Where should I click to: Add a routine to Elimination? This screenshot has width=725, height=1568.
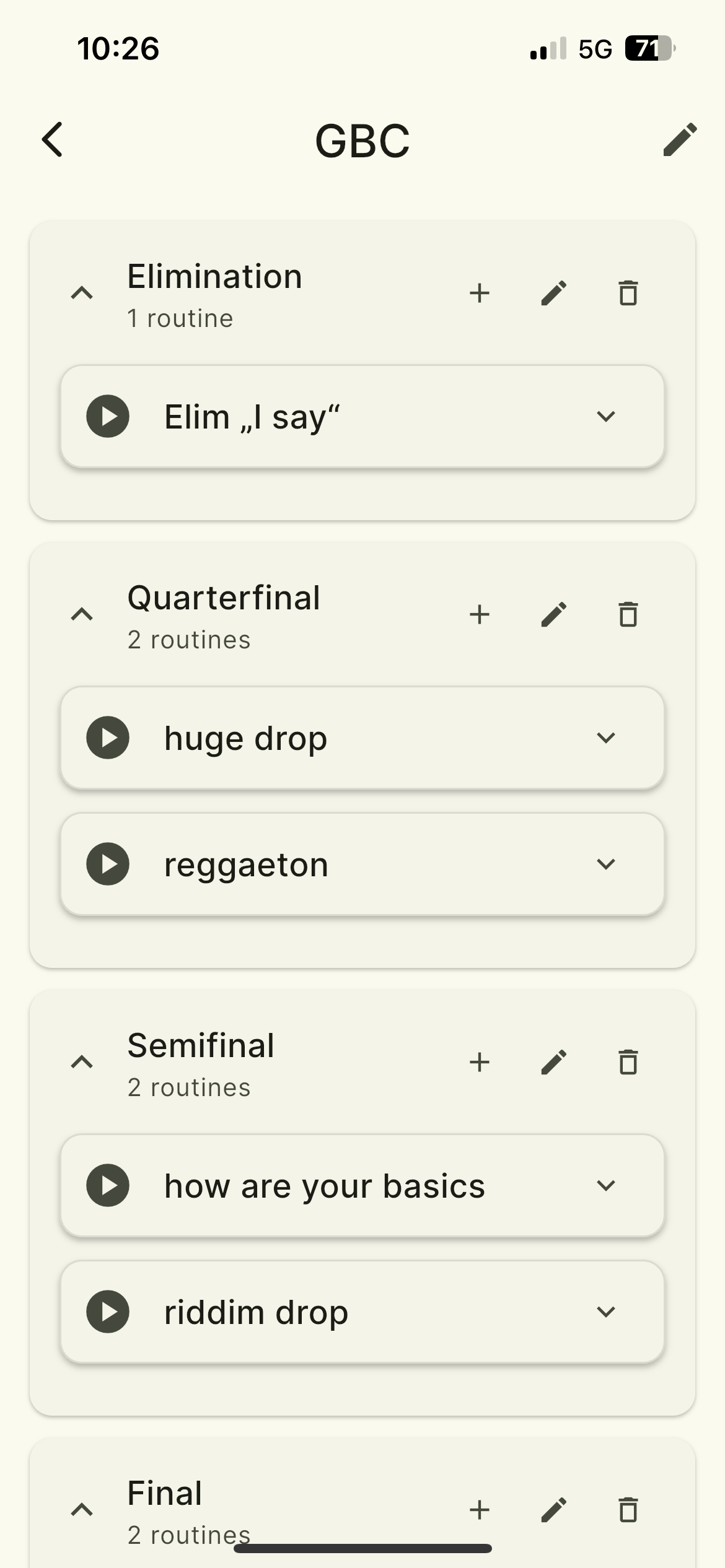[x=480, y=293]
